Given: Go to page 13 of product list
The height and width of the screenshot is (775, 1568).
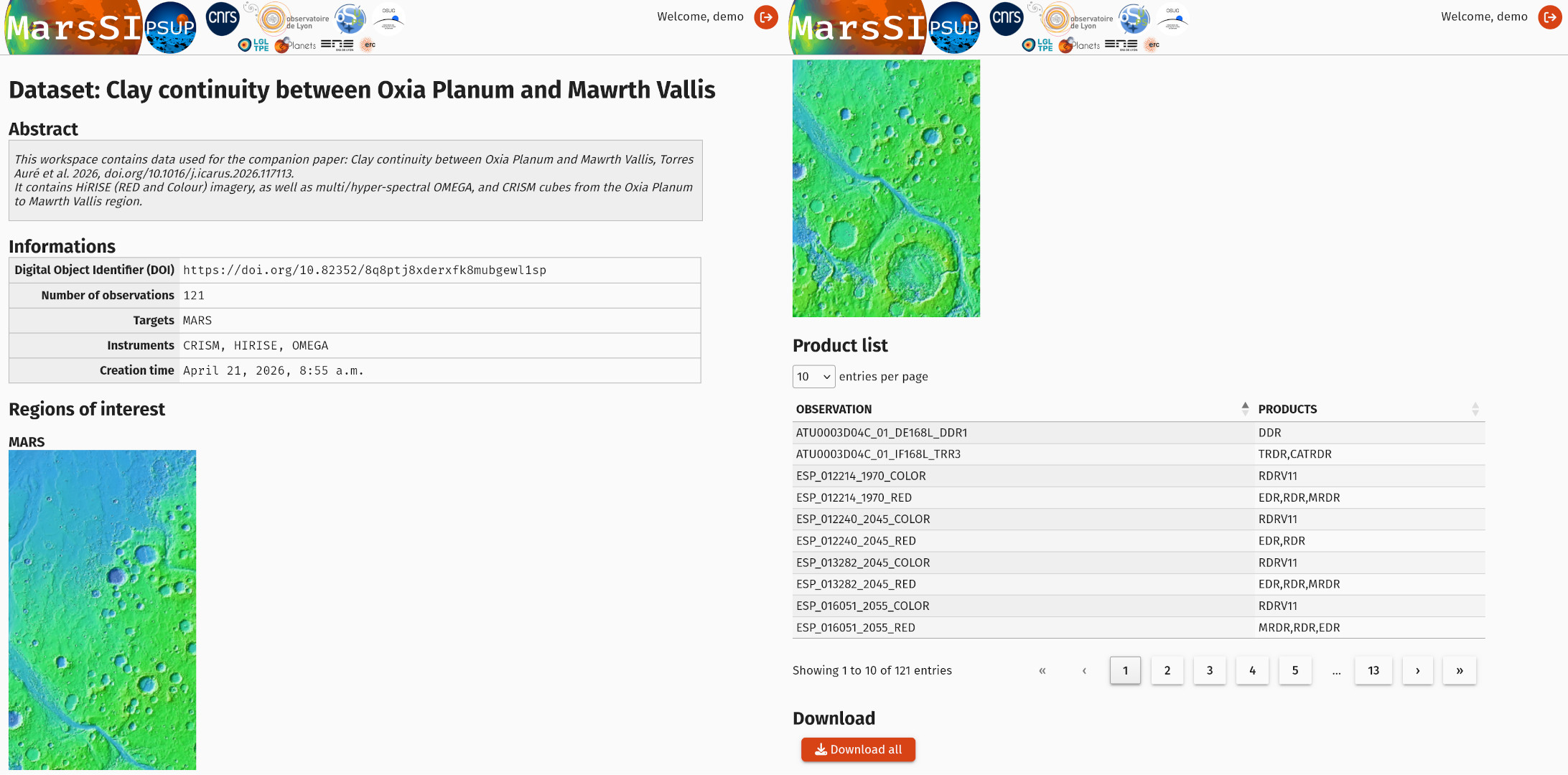Looking at the screenshot, I should 1373,670.
